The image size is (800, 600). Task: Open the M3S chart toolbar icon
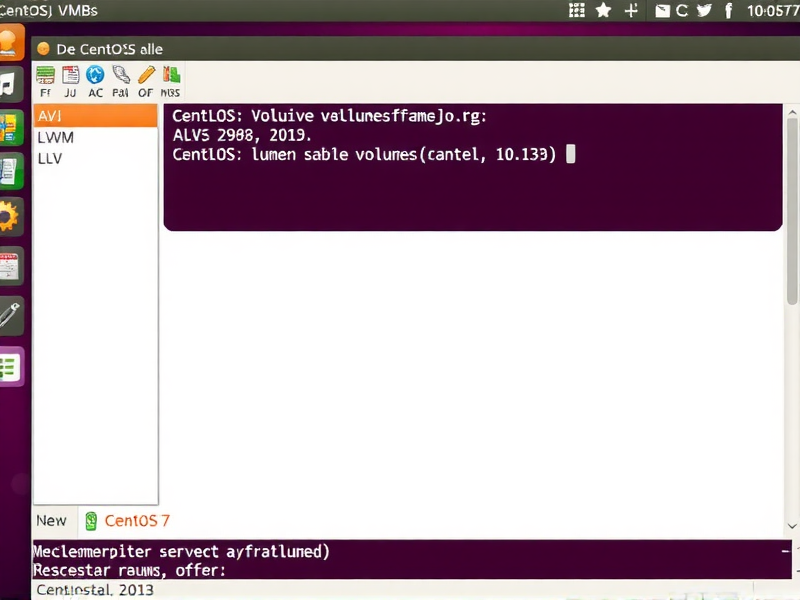(170, 80)
